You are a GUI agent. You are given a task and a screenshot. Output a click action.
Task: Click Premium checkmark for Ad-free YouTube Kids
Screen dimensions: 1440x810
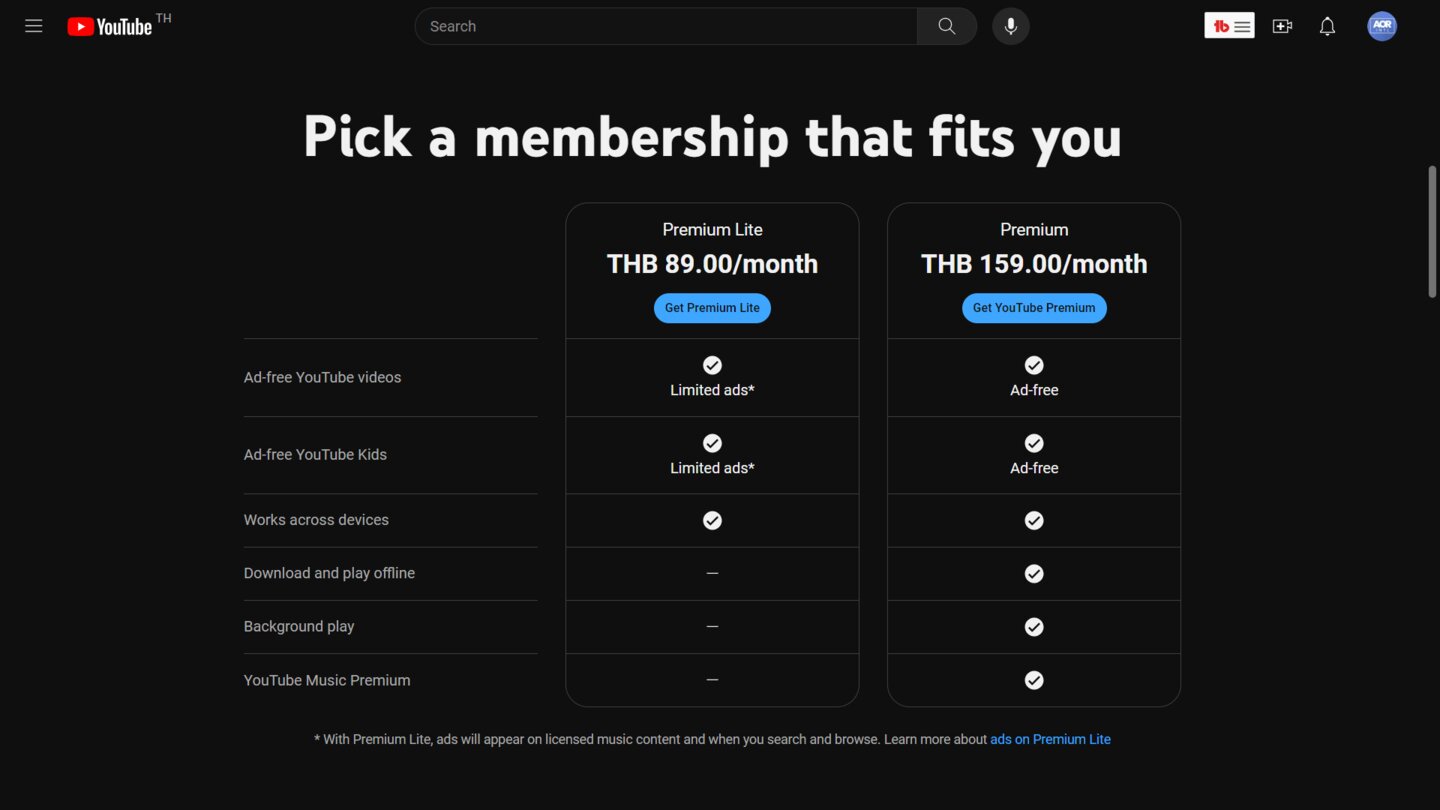tap(1034, 443)
